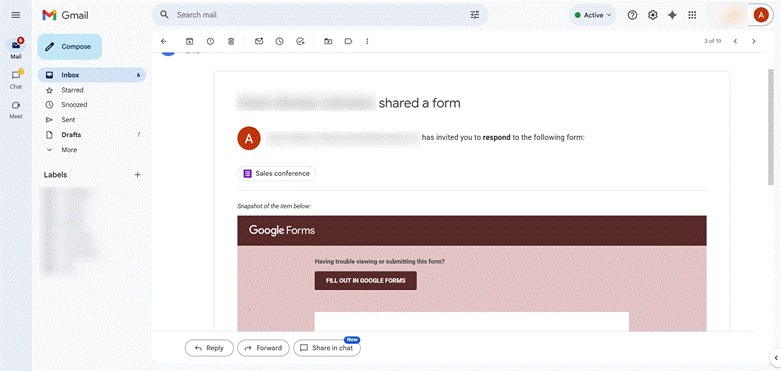781x371 pixels.
Task: Click the '3 of 19' counter
Action: coord(712,41)
